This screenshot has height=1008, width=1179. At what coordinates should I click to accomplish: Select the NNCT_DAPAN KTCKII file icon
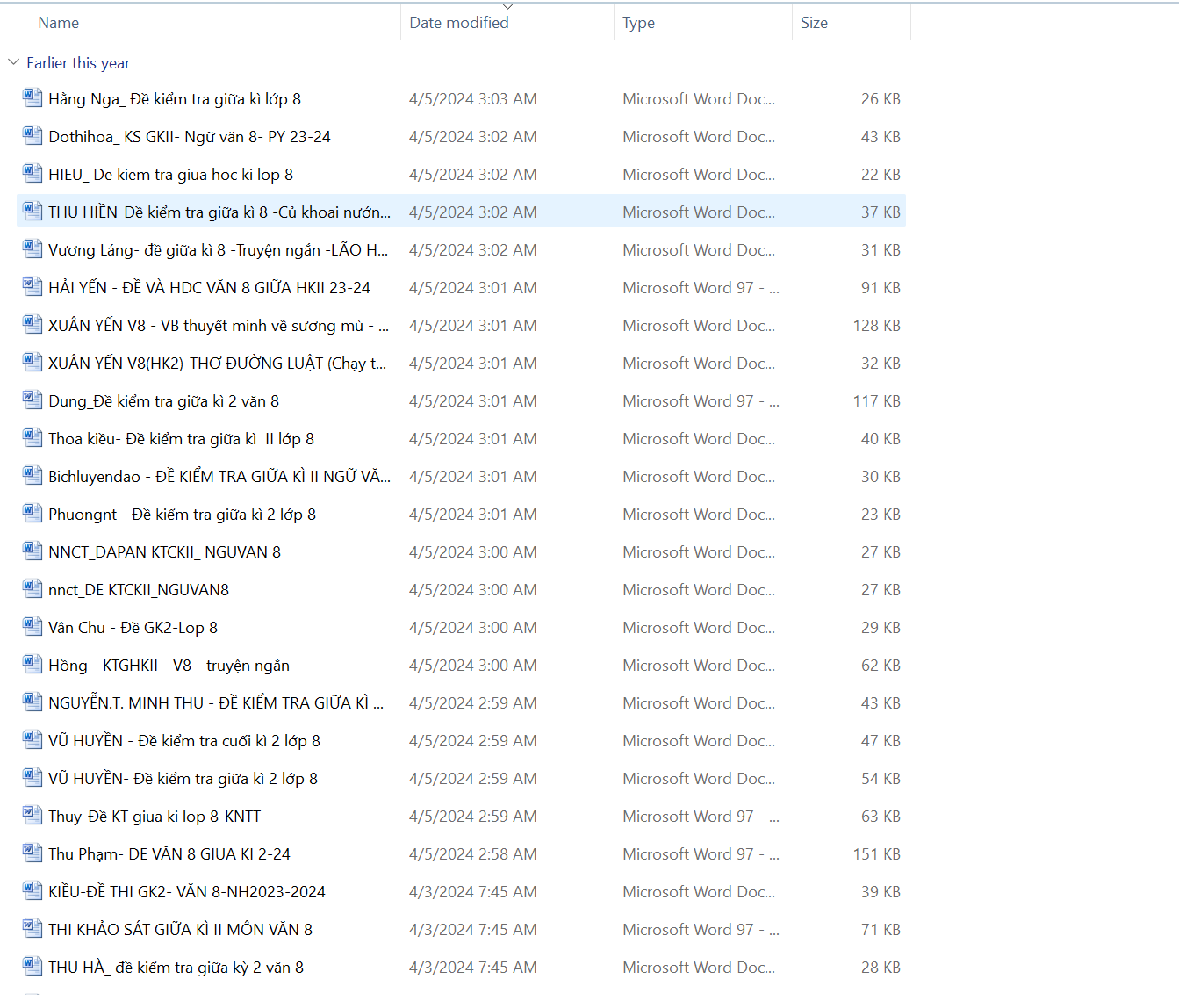(32, 551)
